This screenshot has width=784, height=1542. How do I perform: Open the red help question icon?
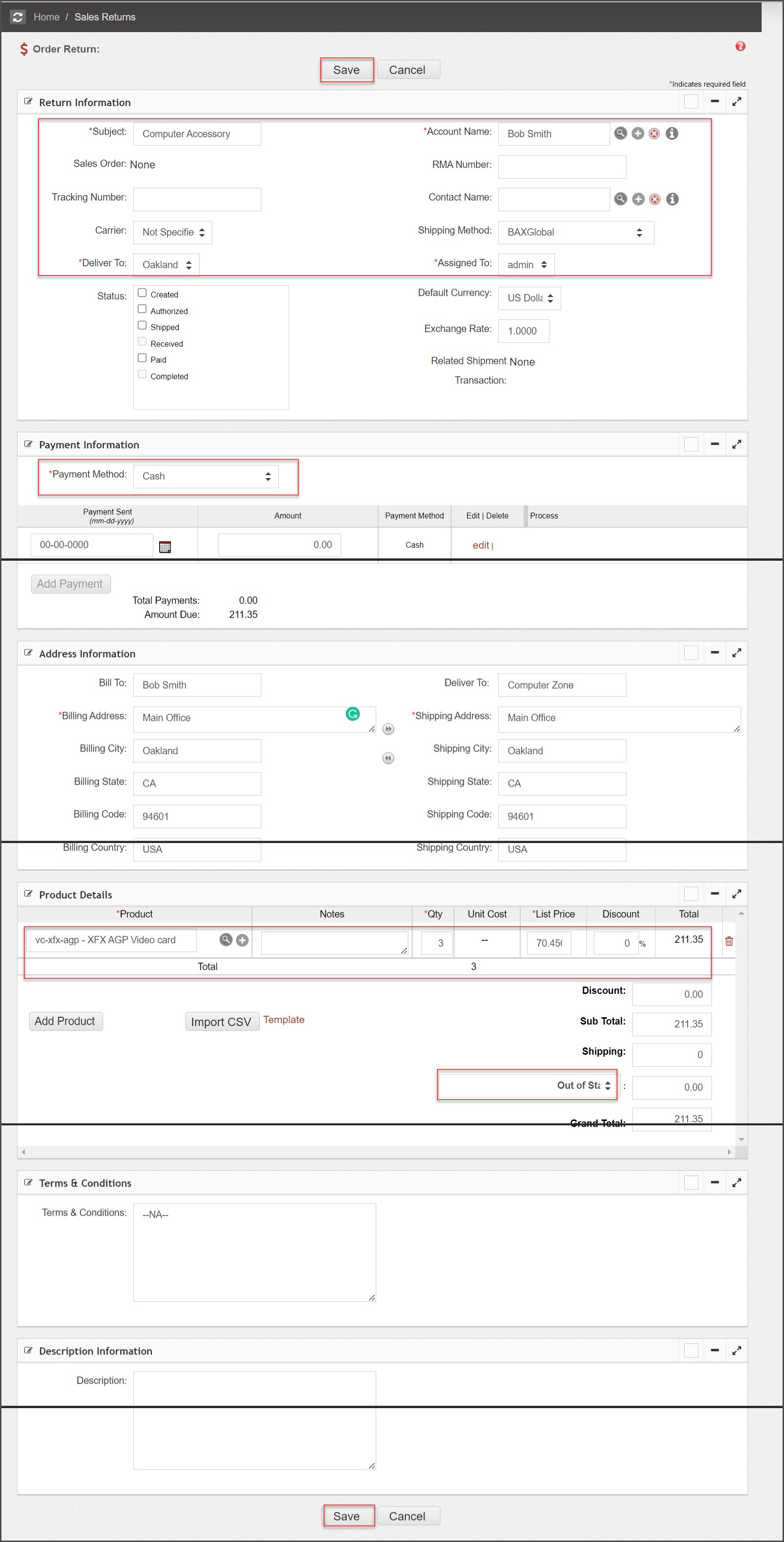(740, 46)
